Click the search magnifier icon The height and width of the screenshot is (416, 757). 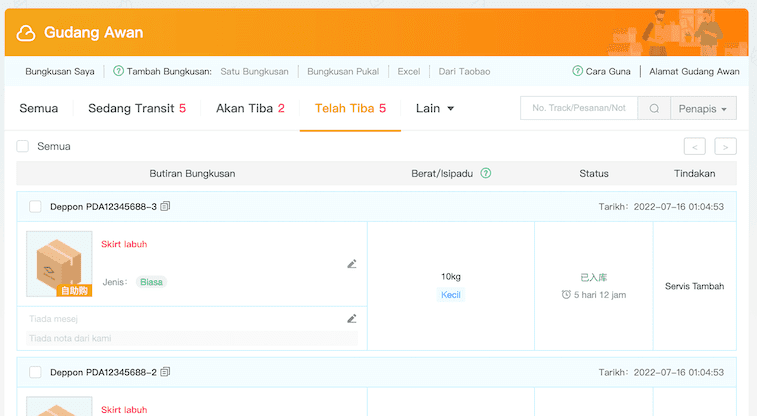[654, 108]
